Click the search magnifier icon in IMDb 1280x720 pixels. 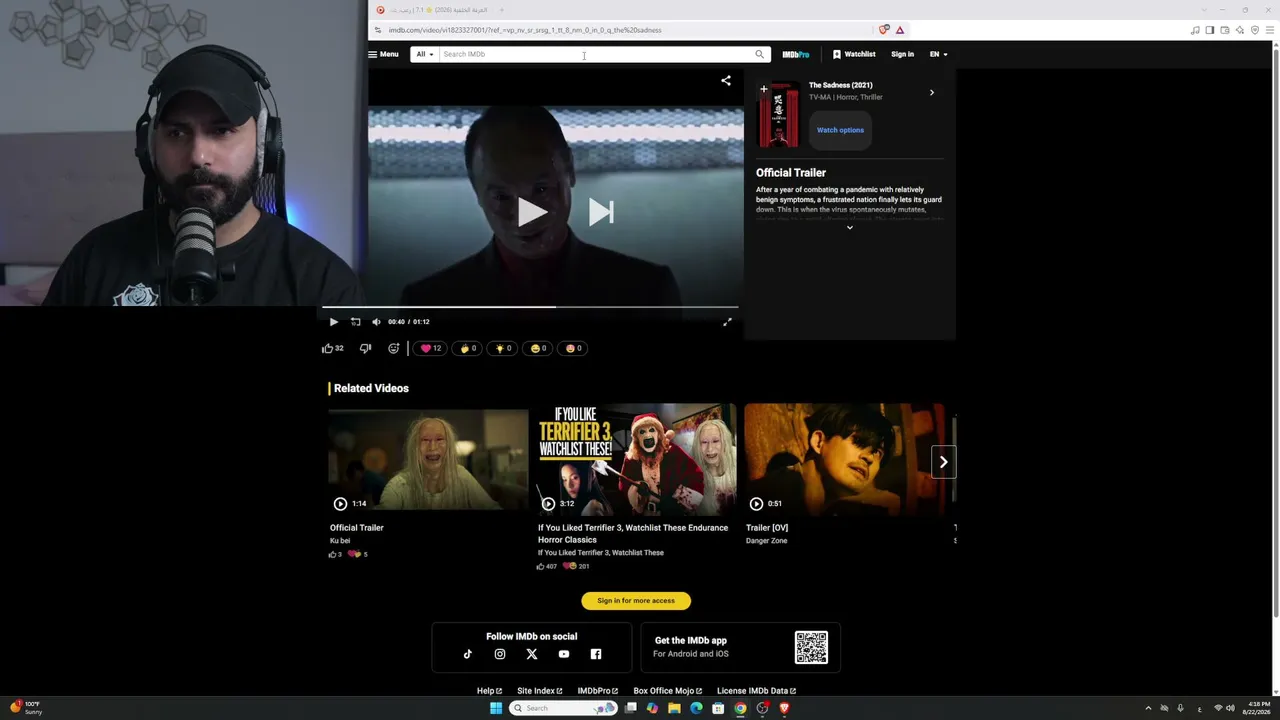coord(760,54)
